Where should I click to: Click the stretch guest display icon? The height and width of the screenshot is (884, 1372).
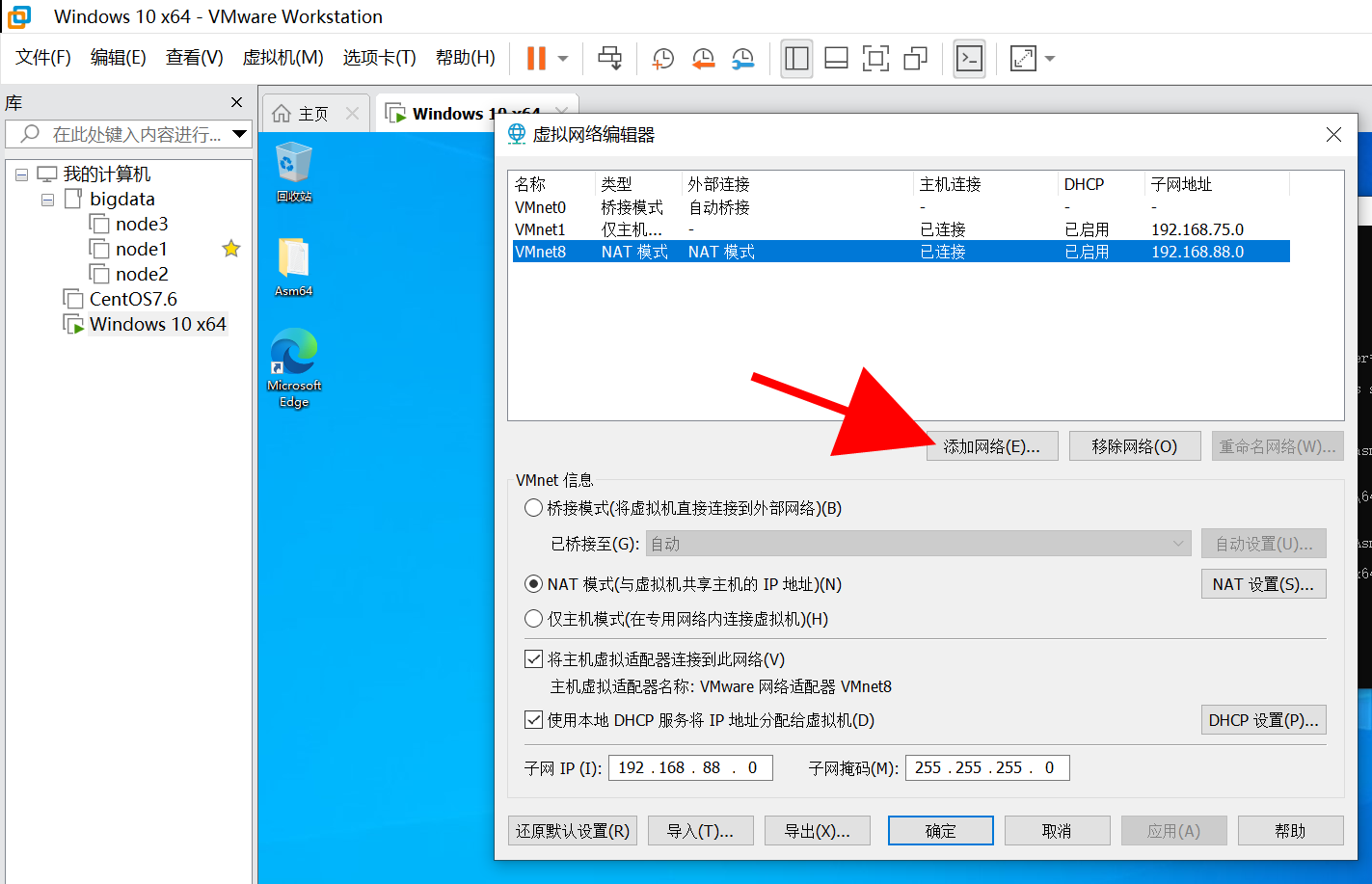pyautogui.click(x=1023, y=58)
